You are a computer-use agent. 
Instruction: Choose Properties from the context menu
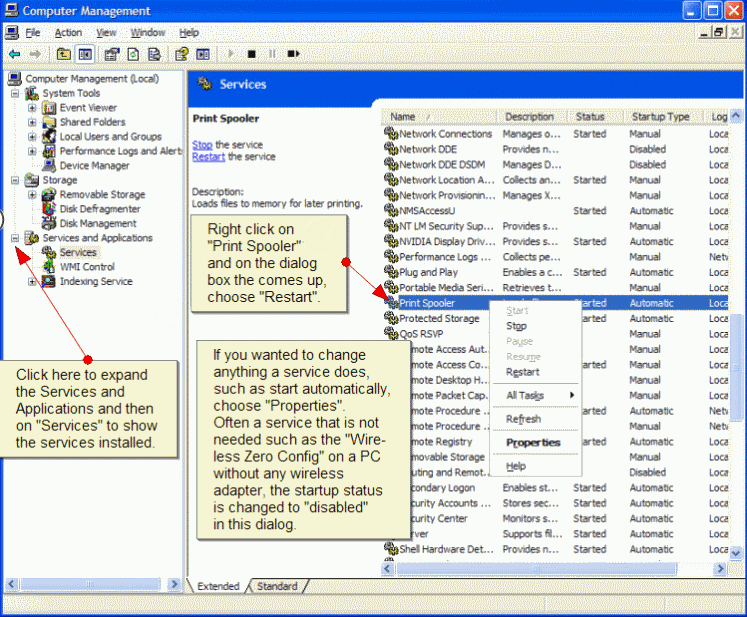point(533,443)
